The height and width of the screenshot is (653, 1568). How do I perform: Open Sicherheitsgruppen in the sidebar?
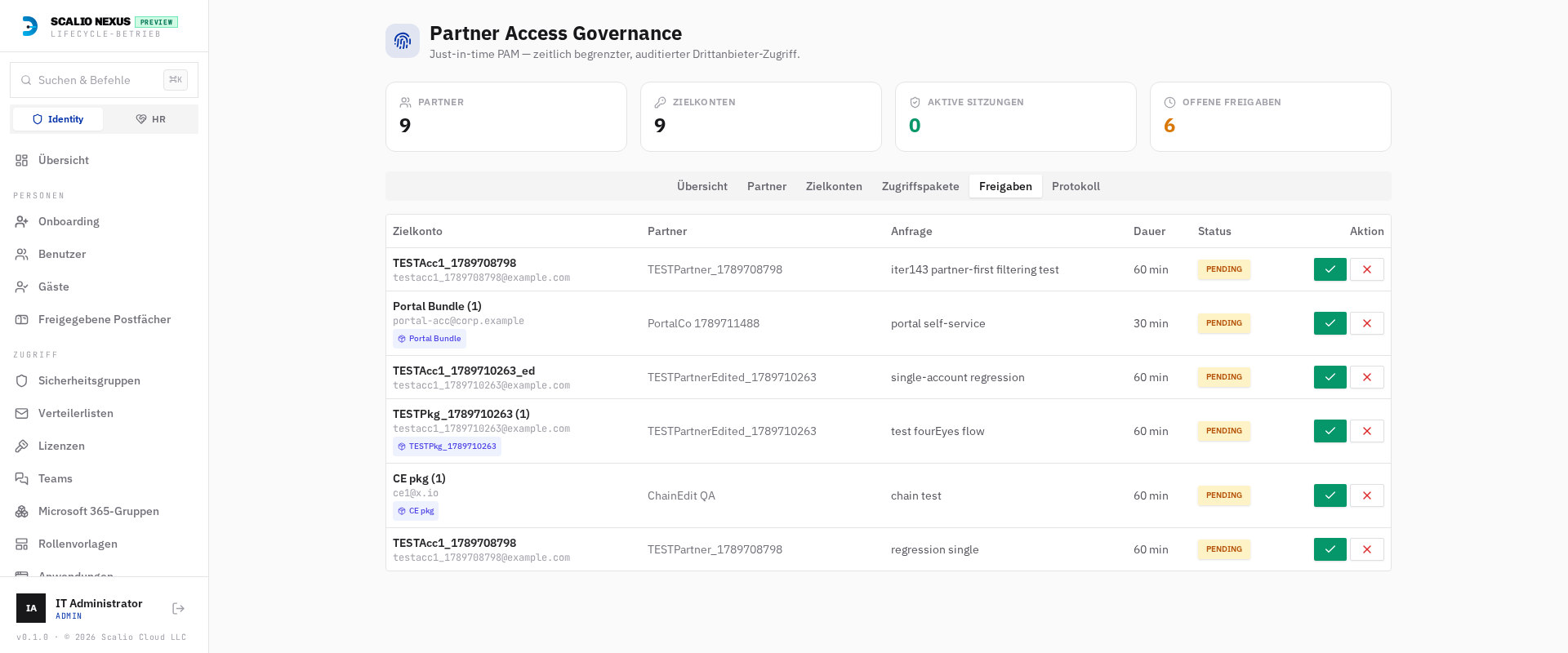[x=104, y=380]
